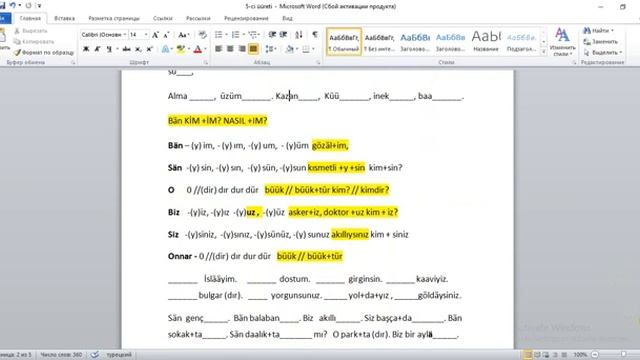Screen dimensions: 640x360
Task: Open the Вид ribbon tab
Action: pos(287,18)
